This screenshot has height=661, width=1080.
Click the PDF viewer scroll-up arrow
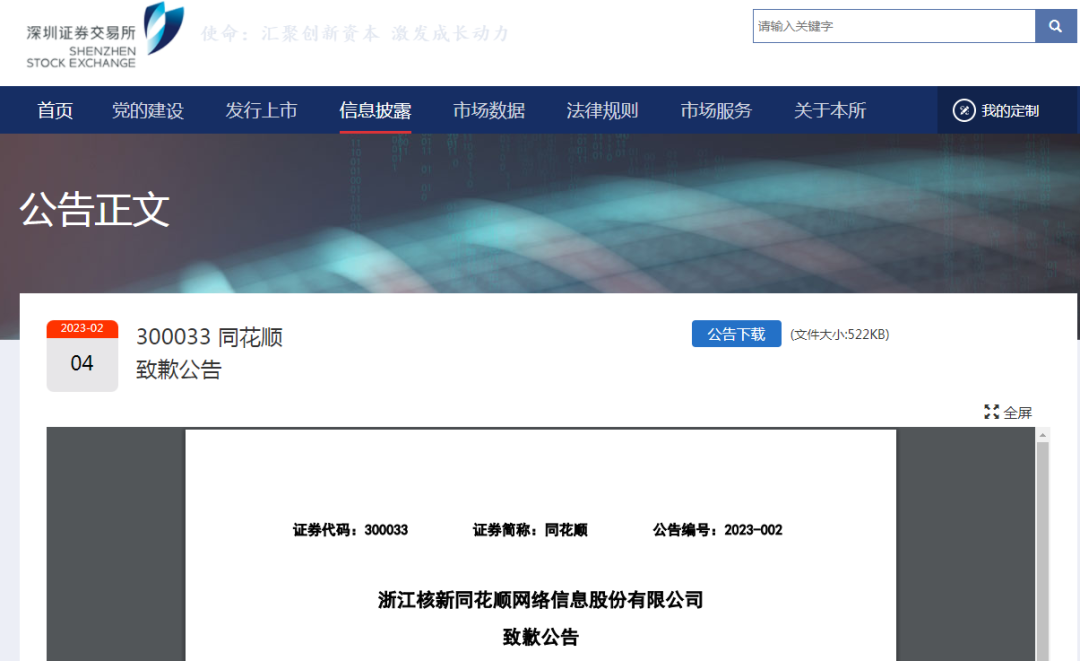tap(1042, 436)
